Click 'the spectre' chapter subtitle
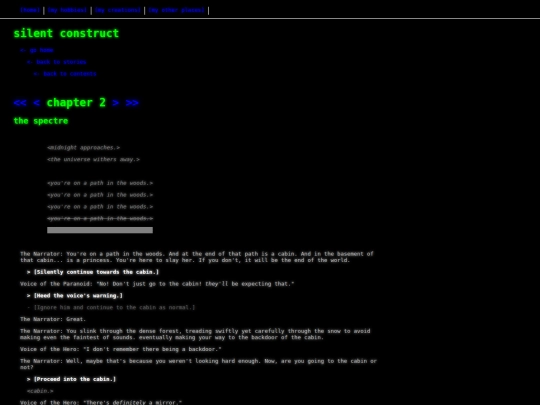540x405 pixels. pos(41,121)
